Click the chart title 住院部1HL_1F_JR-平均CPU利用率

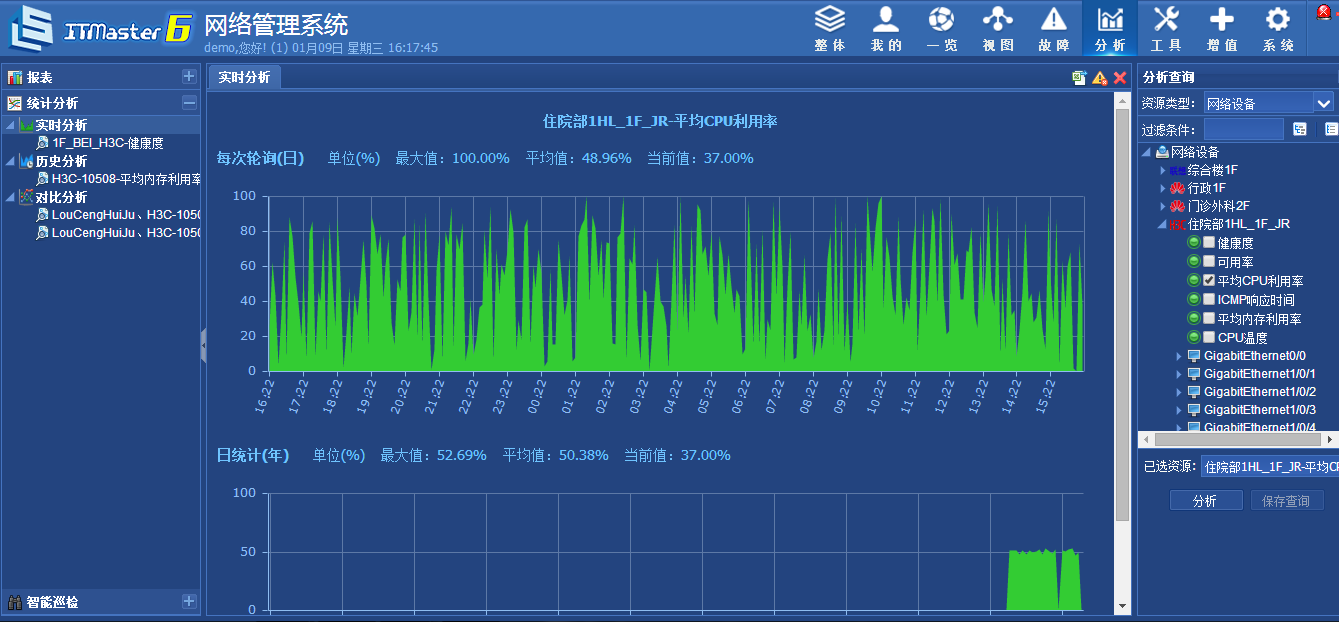click(660, 121)
